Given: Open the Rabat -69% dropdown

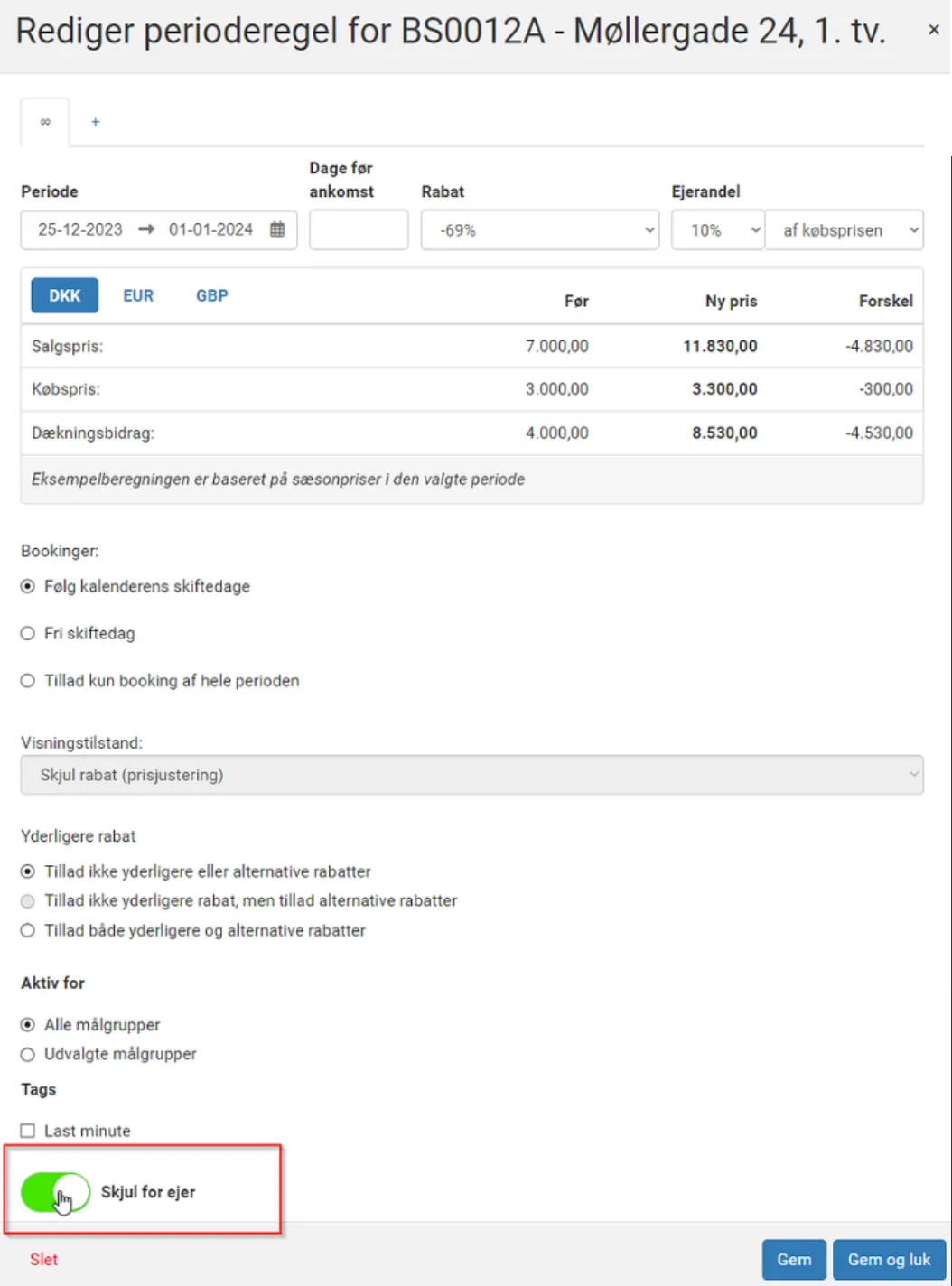Looking at the screenshot, I should pyautogui.click(x=539, y=230).
